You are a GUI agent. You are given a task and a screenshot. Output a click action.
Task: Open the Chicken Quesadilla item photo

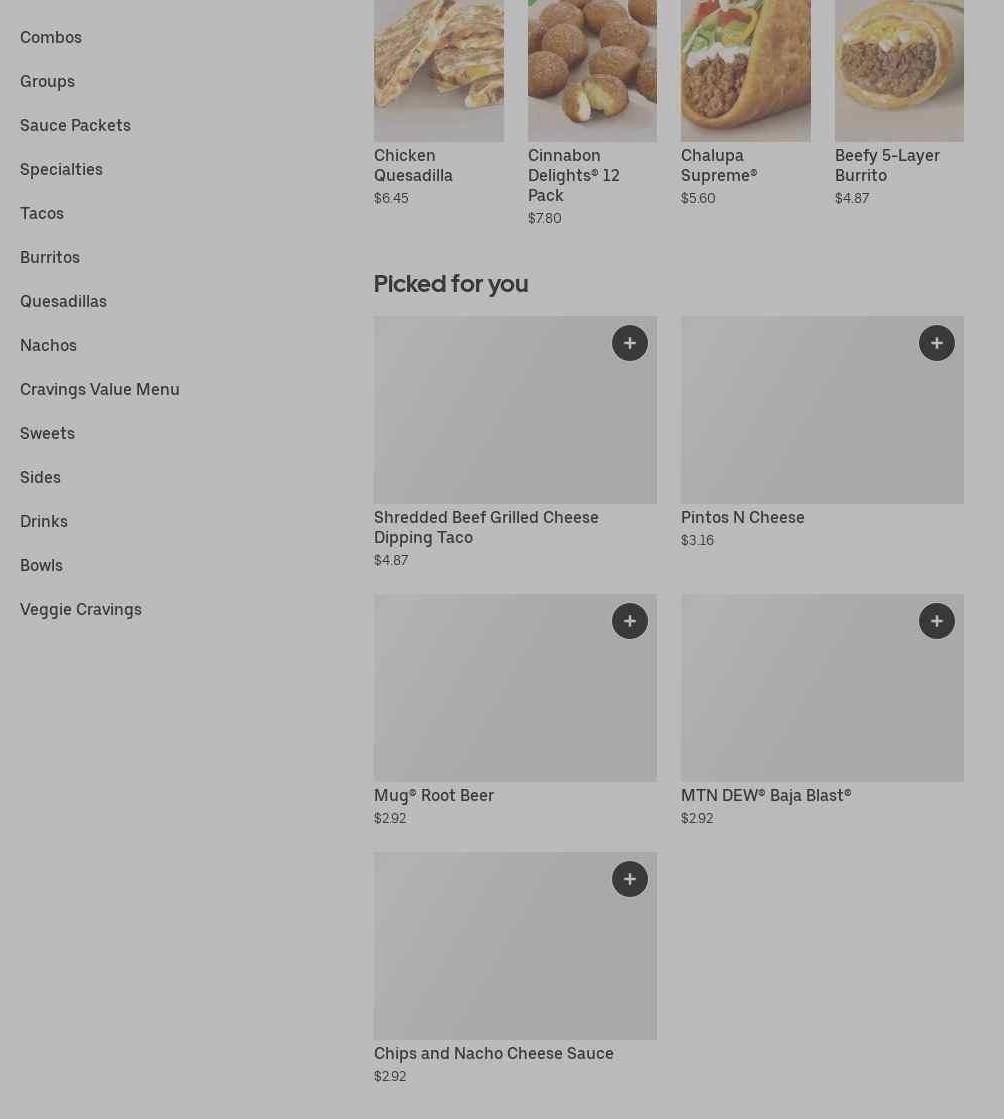tap(438, 70)
